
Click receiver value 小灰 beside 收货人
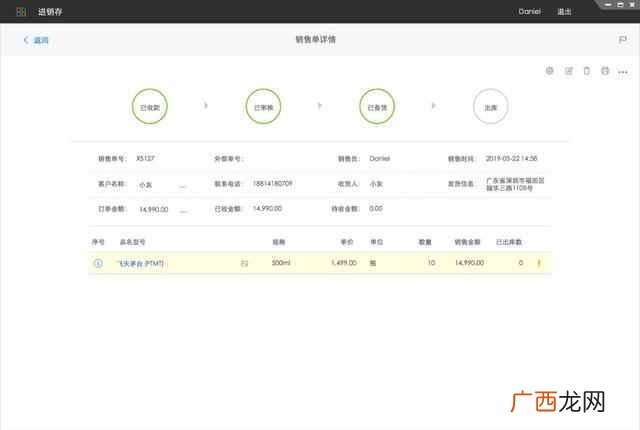click(x=376, y=184)
